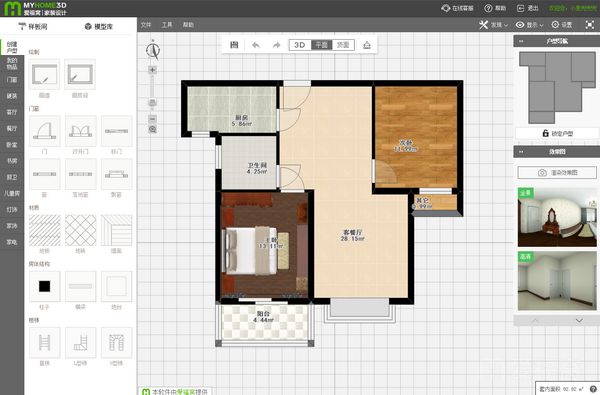Image resolution: width=600 pixels, height=395 pixels.
Task: Open bedroom (卧室) sidebar category
Action: click(12, 145)
